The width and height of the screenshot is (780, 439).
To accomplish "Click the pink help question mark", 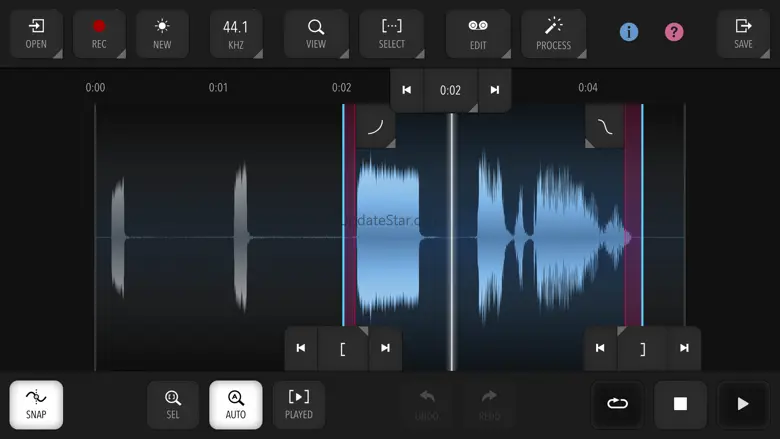I will [x=674, y=32].
